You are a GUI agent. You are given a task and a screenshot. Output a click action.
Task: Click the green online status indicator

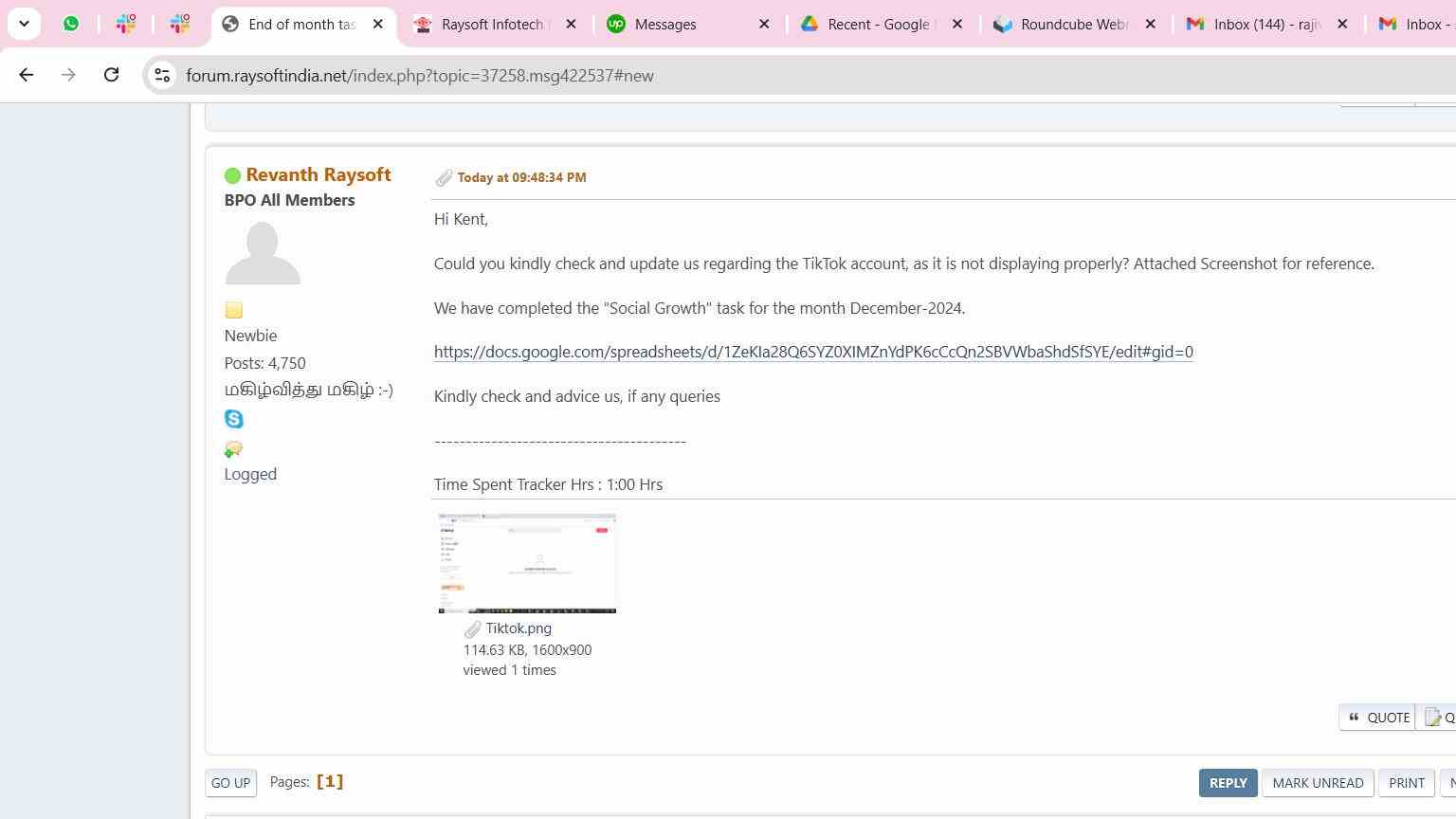click(x=232, y=175)
